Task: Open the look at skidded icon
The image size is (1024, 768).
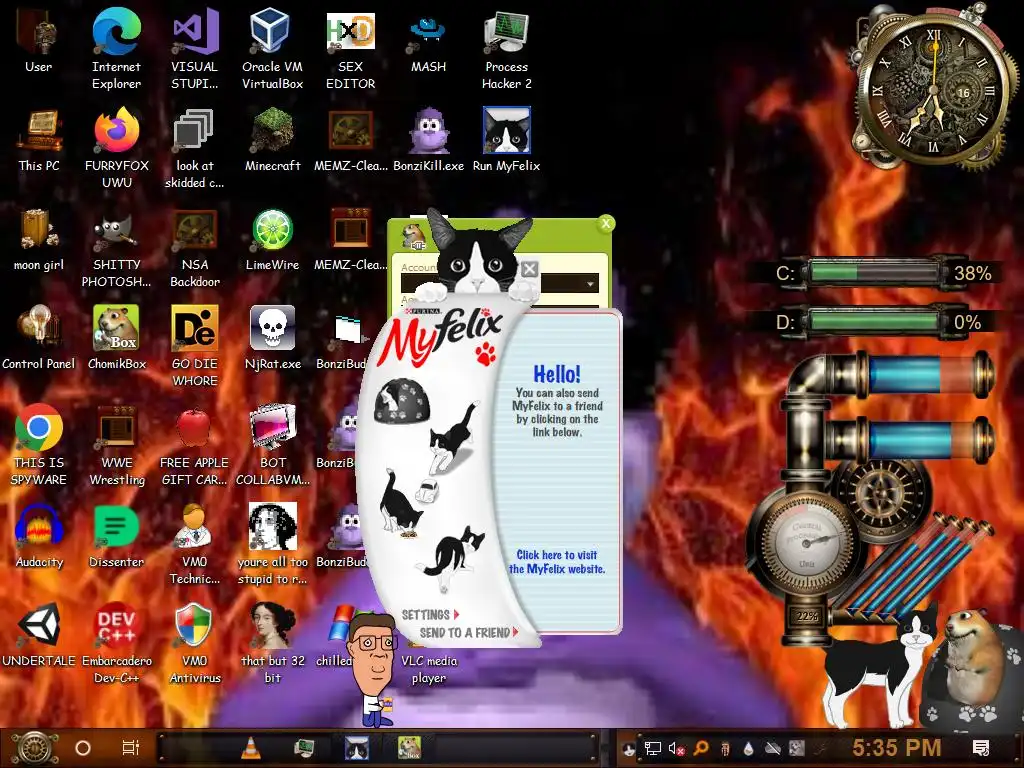Action: pyautogui.click(x=194, y=131)
